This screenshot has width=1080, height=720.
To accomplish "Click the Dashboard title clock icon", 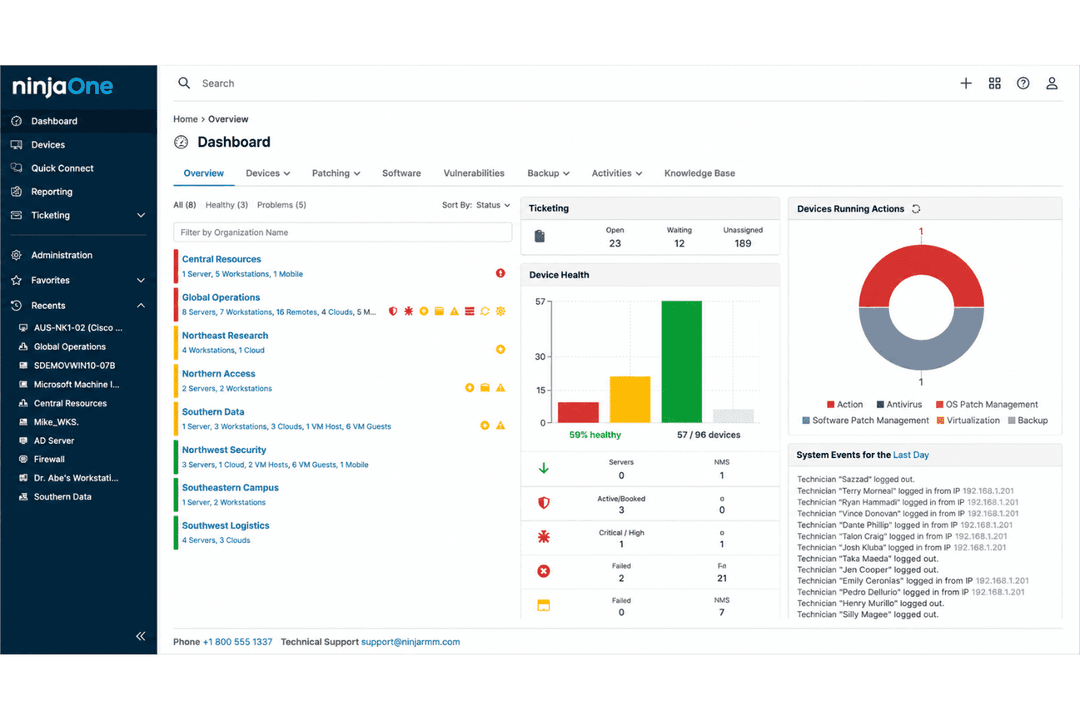I will [x=181, y=142].
